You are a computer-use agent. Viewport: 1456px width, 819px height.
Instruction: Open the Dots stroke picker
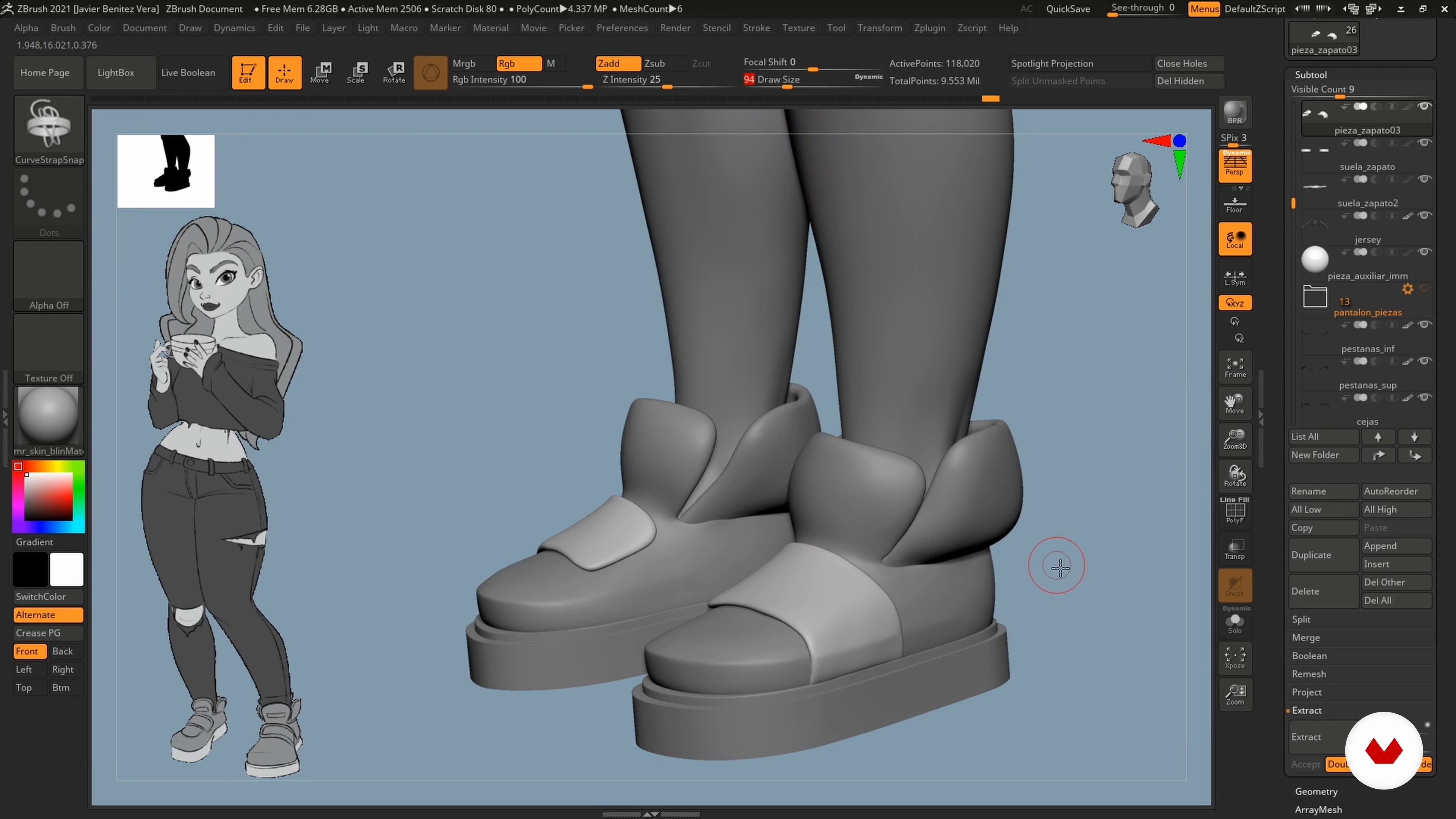49,204
